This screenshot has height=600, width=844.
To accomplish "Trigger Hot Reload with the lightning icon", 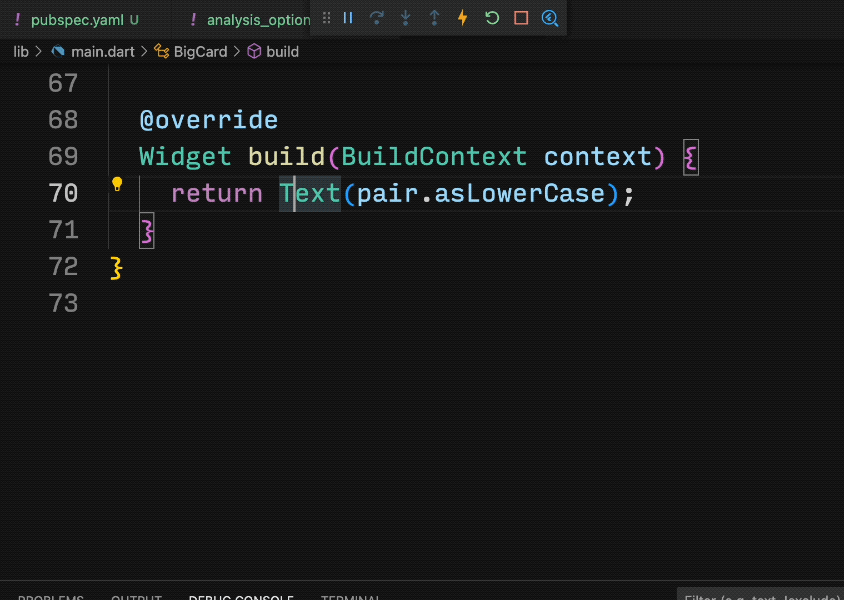I will 462,18.
